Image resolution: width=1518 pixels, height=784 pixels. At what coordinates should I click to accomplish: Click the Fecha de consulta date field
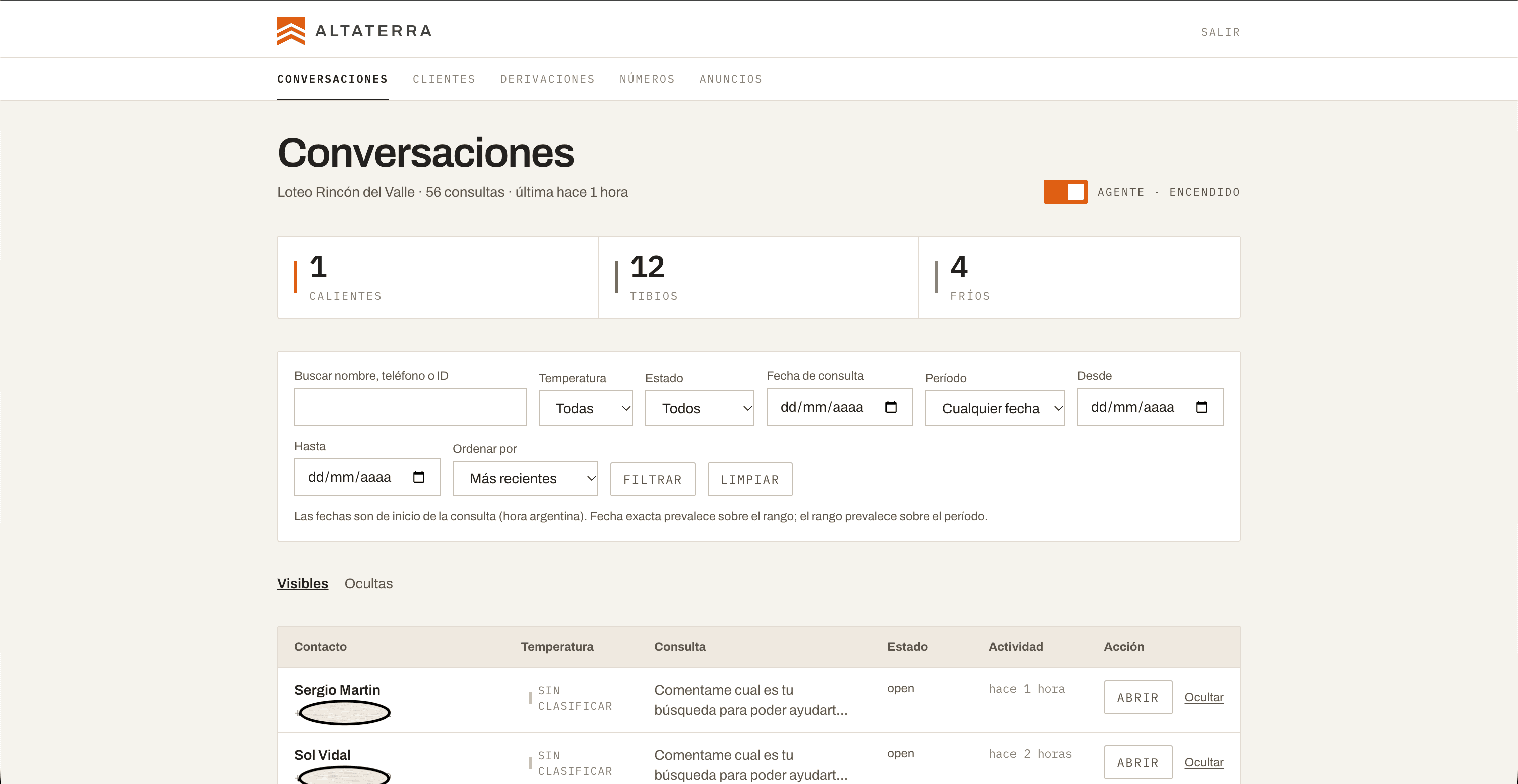coord(839,407)
